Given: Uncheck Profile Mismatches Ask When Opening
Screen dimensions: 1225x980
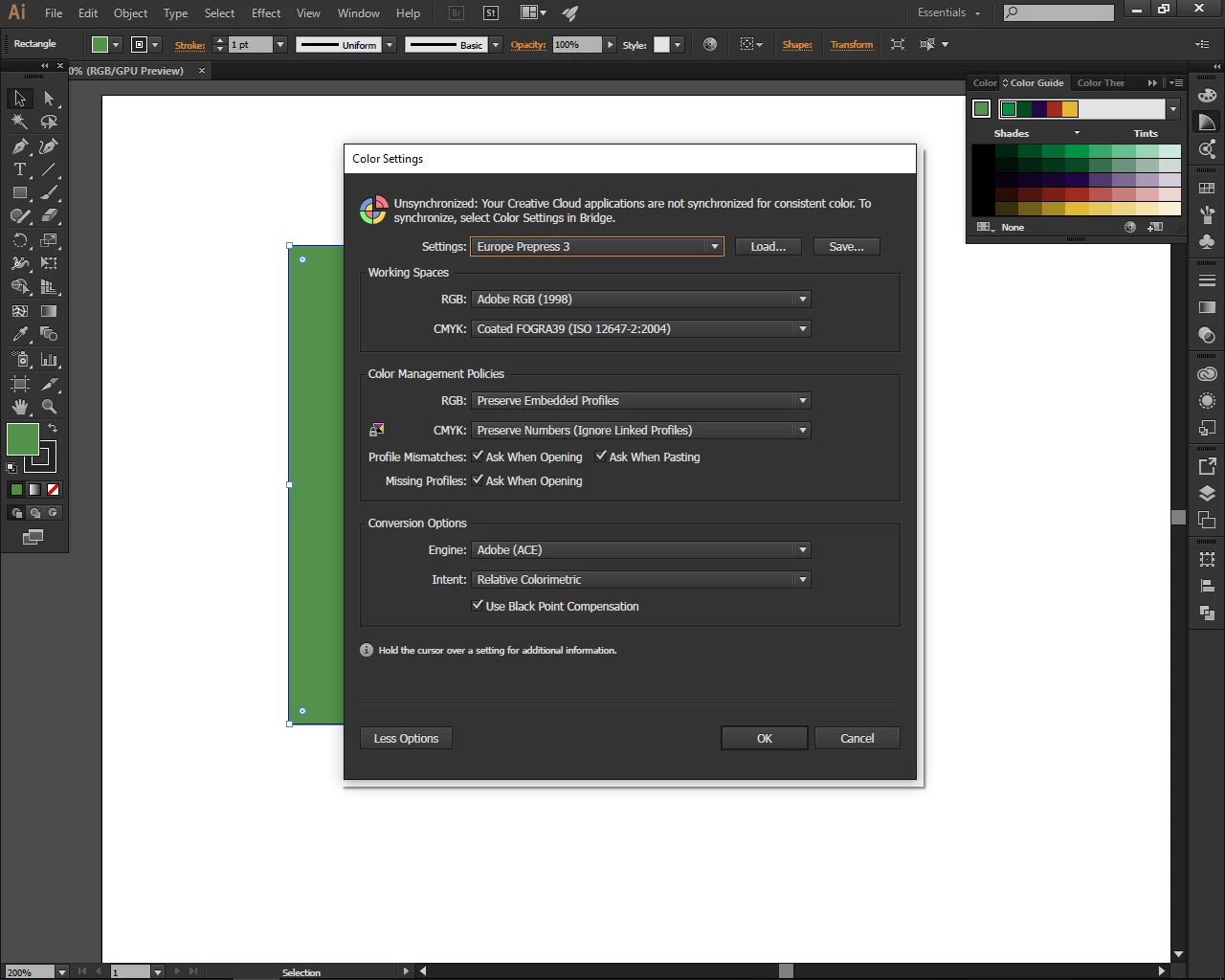Looking at the screenshot, I should [478, 457].
